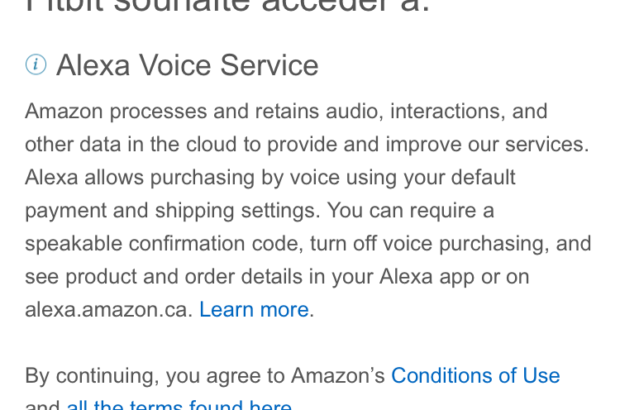
Task: Click the "speakable confirmation code" phrase
Action: click(x=164, y=244)
